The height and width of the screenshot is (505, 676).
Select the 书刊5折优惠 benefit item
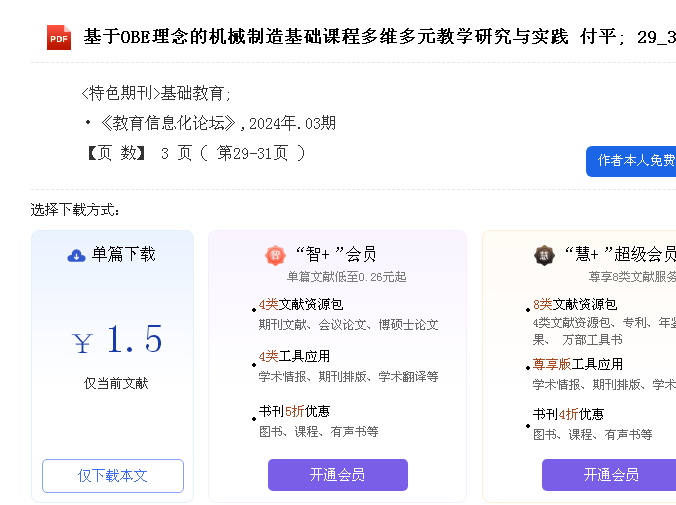(294, 411)
